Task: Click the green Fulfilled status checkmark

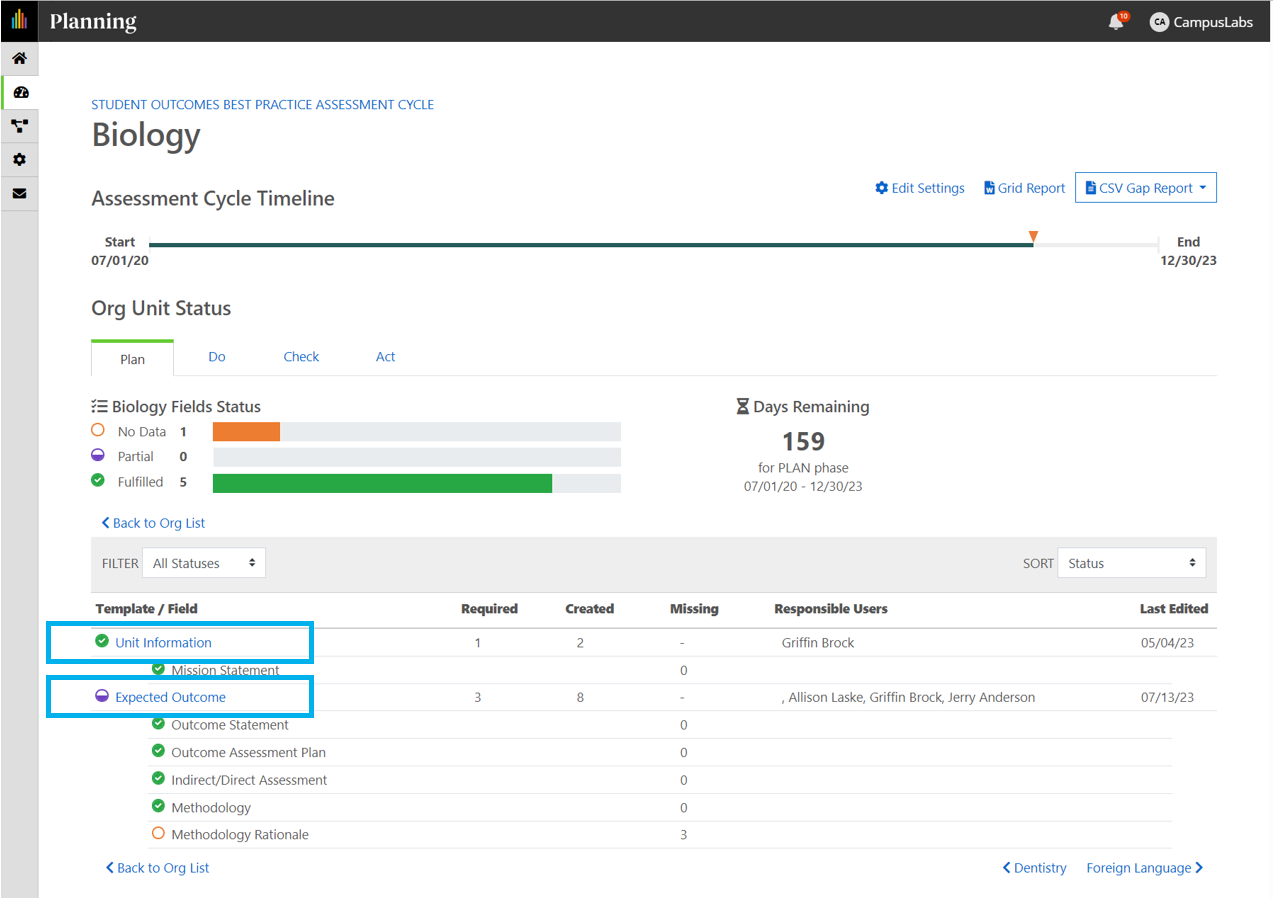Action: (x=98, y=481)
